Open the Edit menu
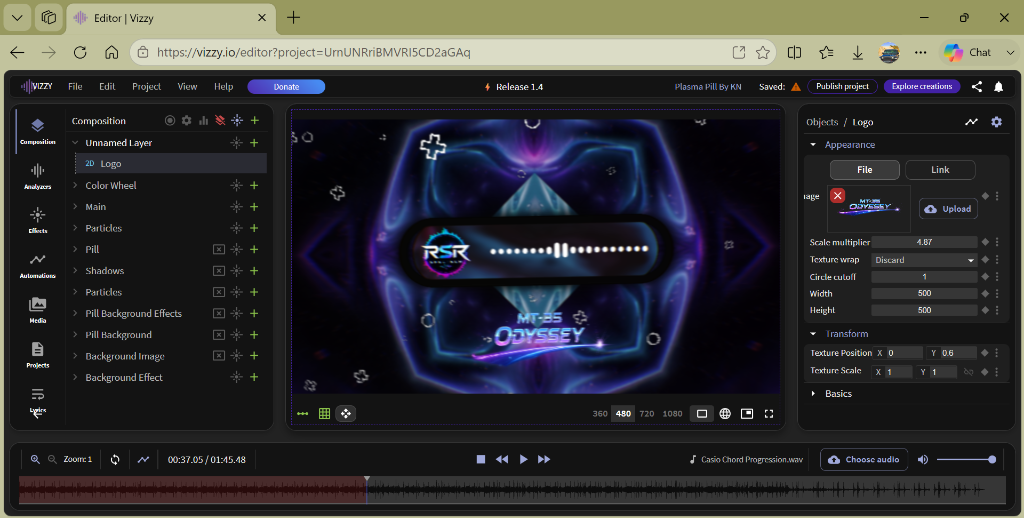The height and width of the screenshot is (518, 1024). (107, 86)
